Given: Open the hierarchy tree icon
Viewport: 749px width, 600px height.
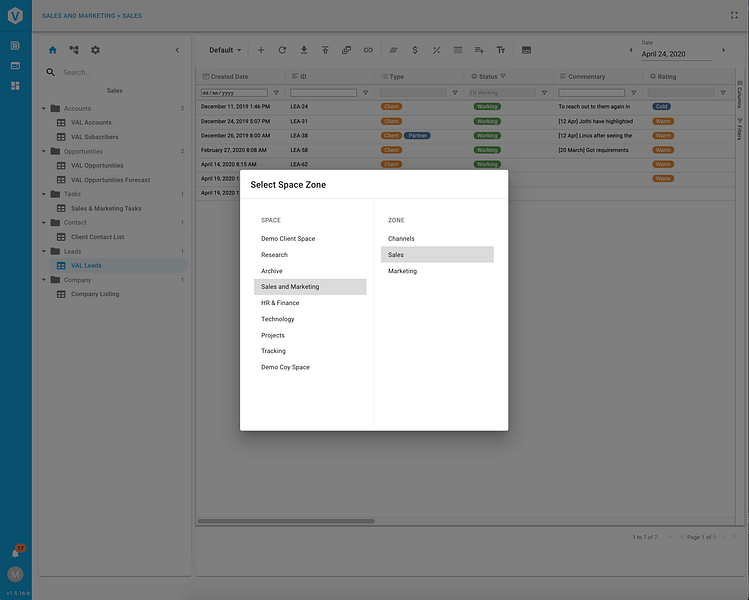Looking at the screenshot, I should pyautogui.click(x=74, y=50).
